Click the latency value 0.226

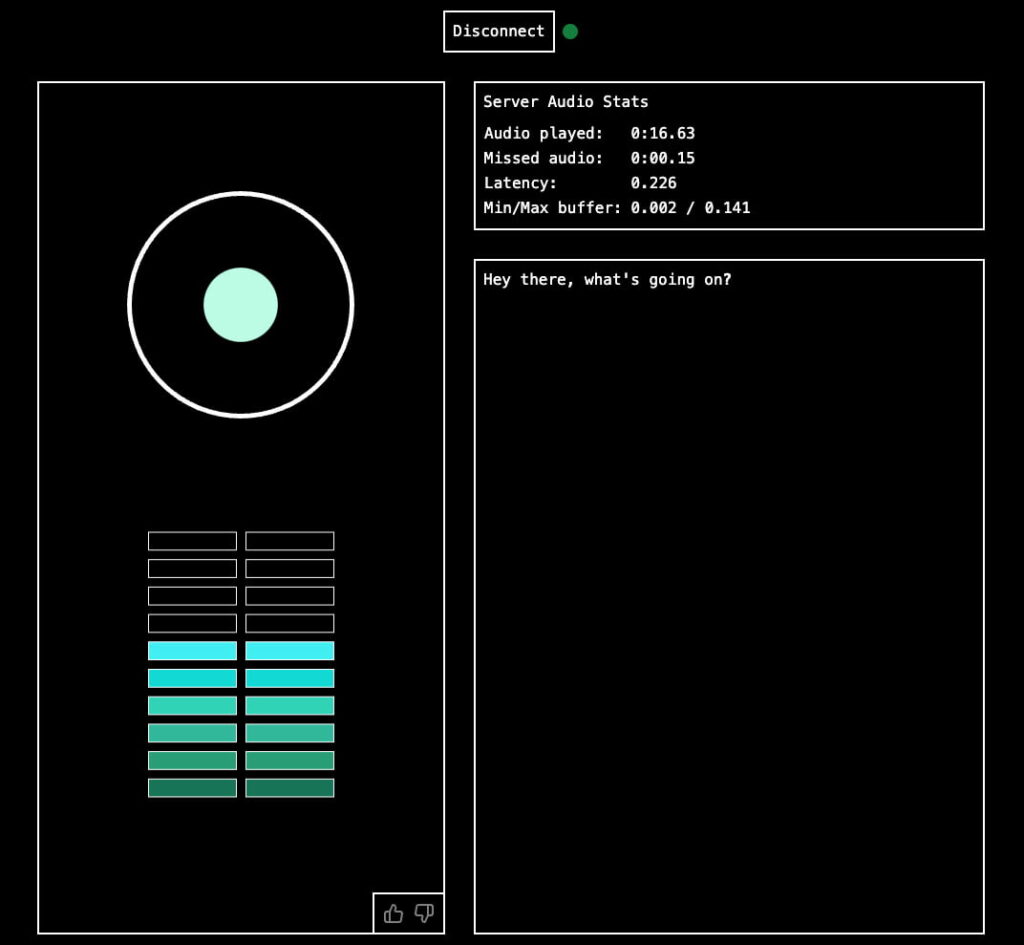click(x=654, y=183)
